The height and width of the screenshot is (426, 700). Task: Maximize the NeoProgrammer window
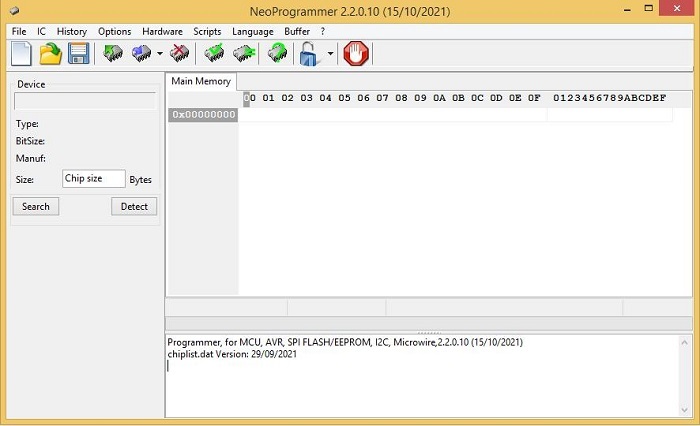pyautogui.click(x=649, y=8)
